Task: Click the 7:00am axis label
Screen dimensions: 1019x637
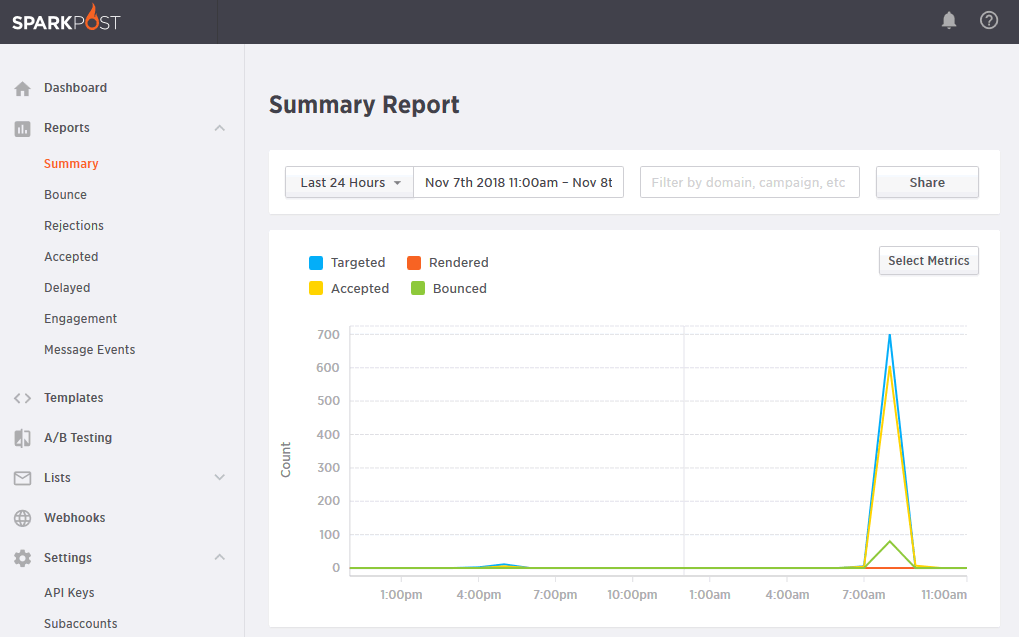Action: (863, 595)
